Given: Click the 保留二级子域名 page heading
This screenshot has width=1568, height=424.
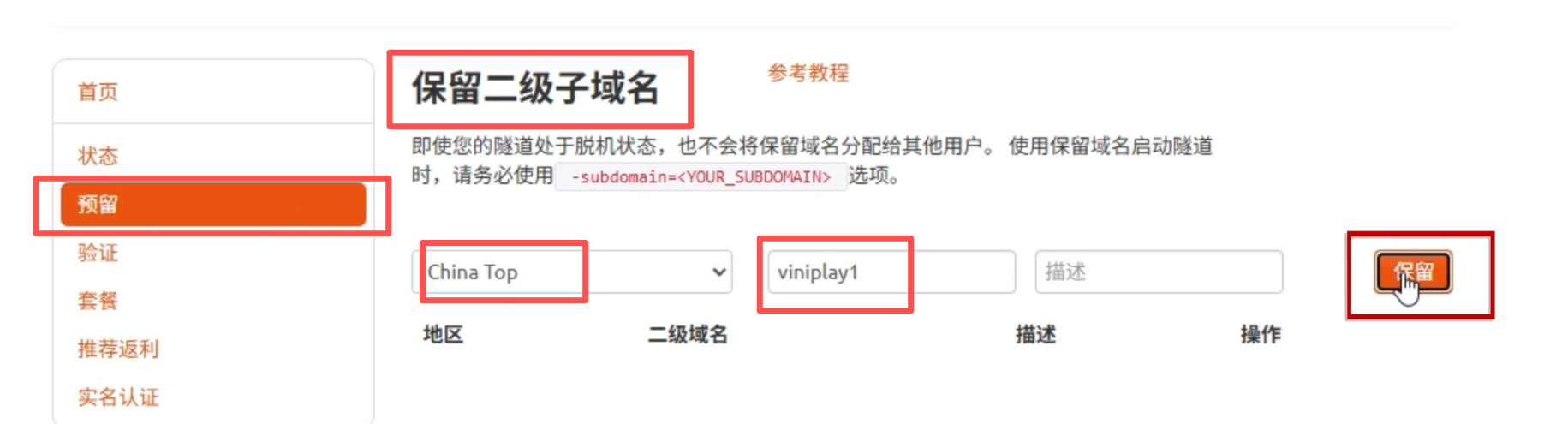Looking at the screenshot, I should [x=535, y=88].
